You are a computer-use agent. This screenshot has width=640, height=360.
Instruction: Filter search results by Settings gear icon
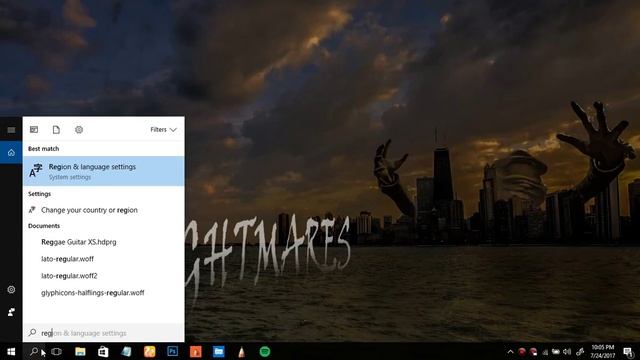click(79, 129)
